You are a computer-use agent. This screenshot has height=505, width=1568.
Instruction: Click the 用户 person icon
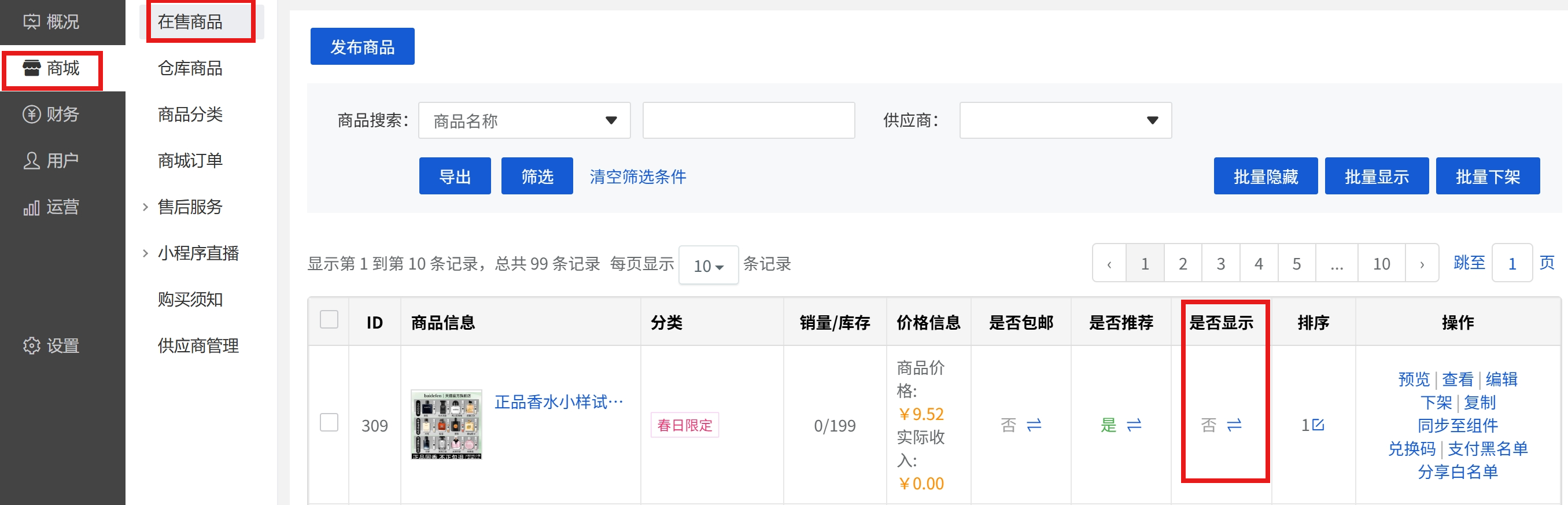click(31, 161)
